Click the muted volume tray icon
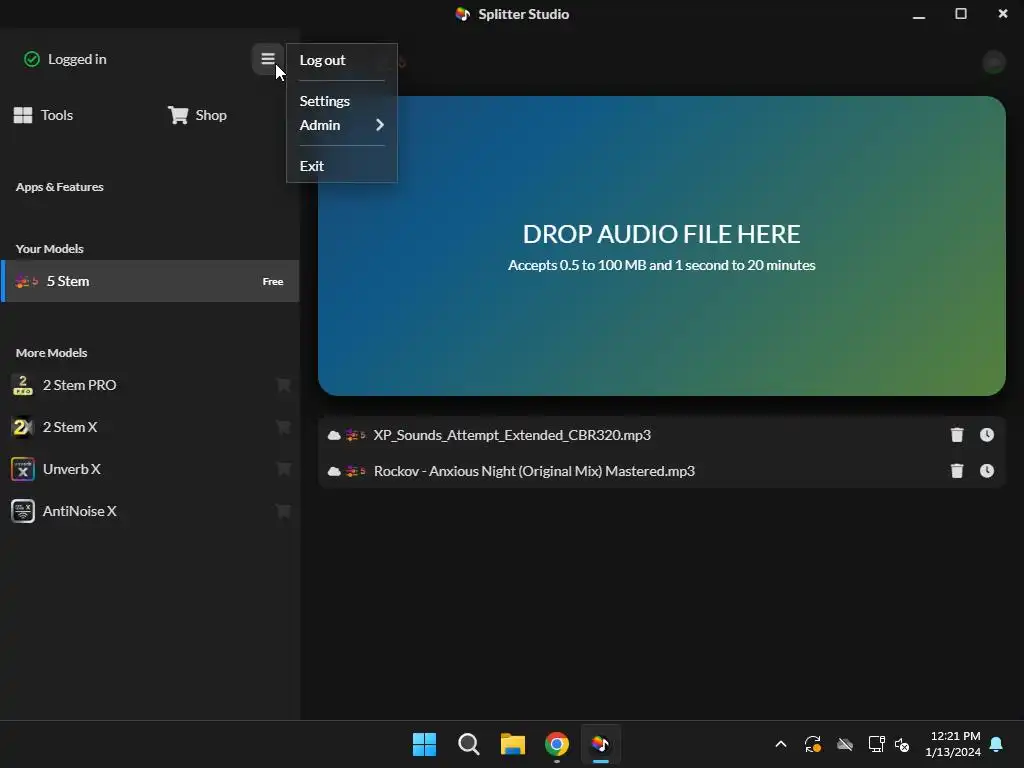Screen dimensions: 1024x768 (x=902, y=744)
